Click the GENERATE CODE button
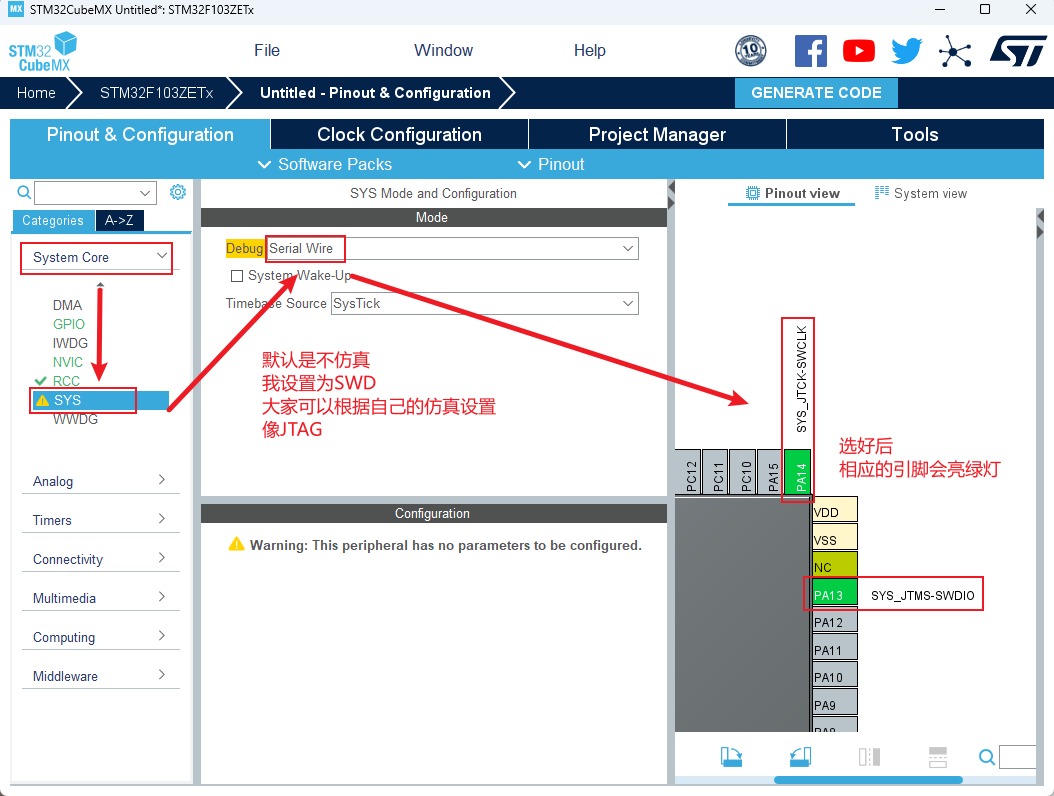 pyautogui.click(x=816, y=93)
